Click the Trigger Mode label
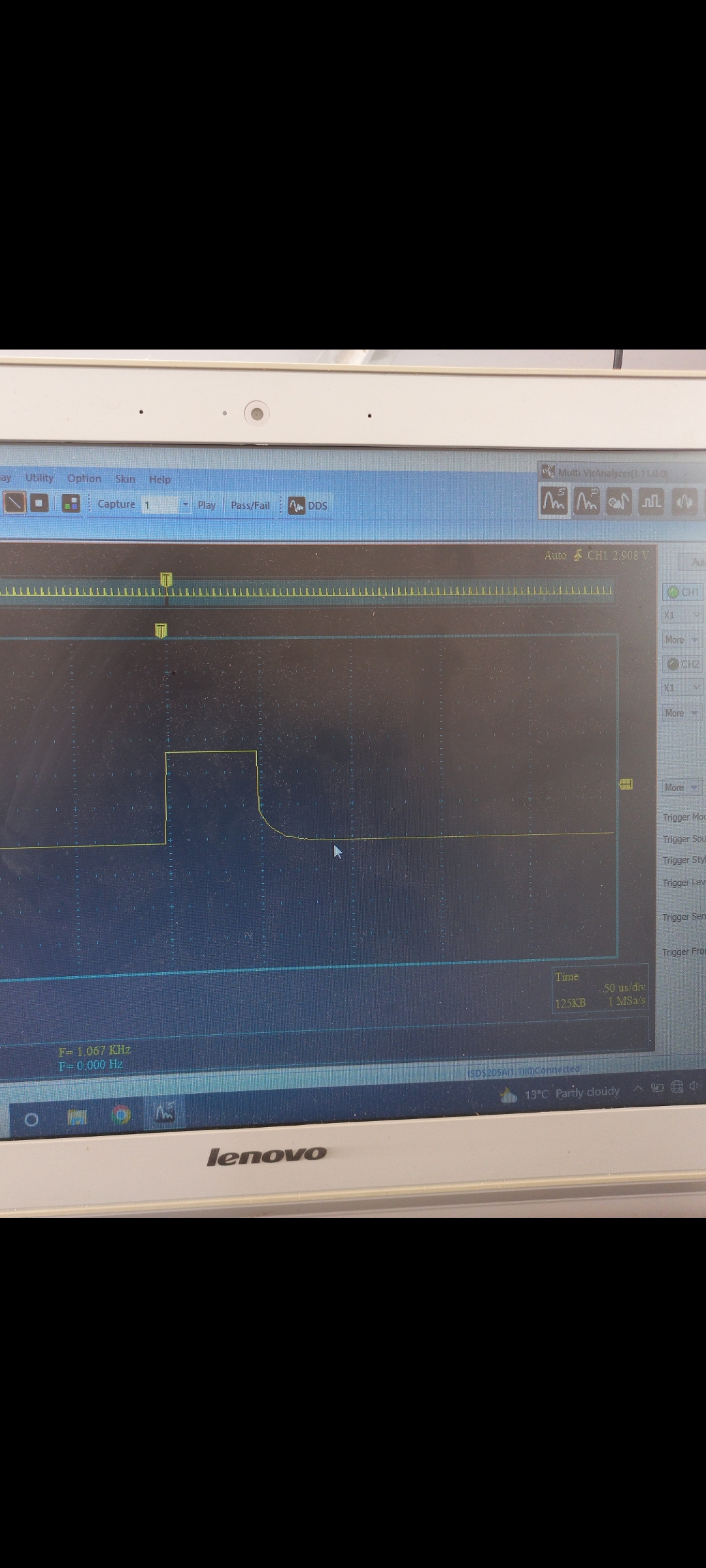The width and height of the screenshot is (706, 1568). click(684, 817)
